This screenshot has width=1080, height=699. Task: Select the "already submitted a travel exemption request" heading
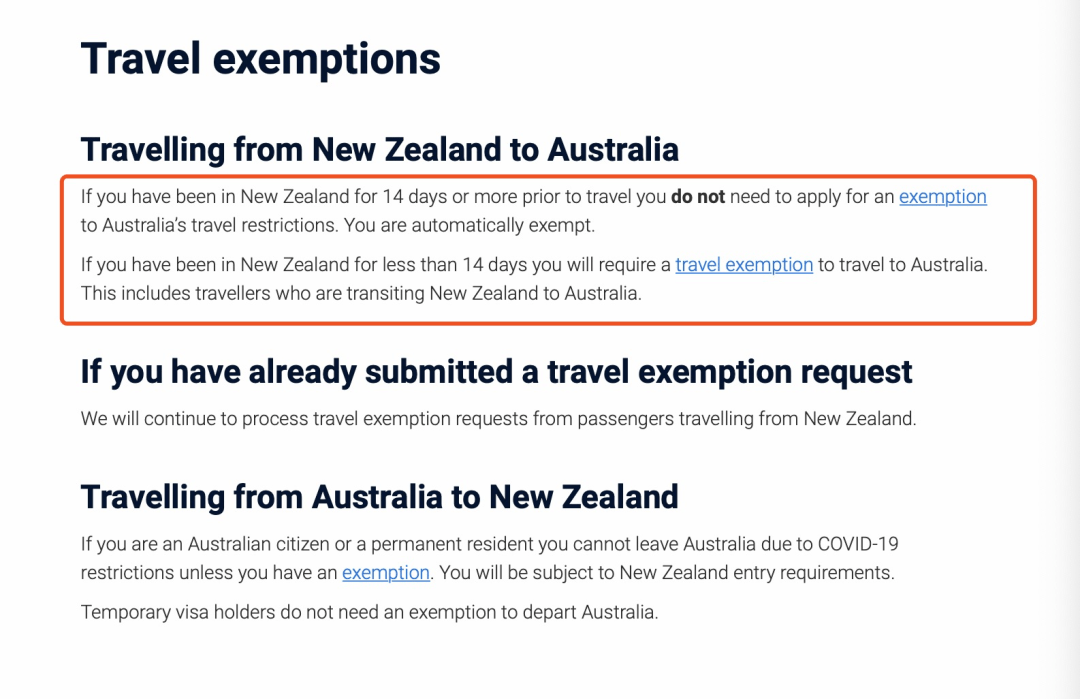click(x=496, y=372)
